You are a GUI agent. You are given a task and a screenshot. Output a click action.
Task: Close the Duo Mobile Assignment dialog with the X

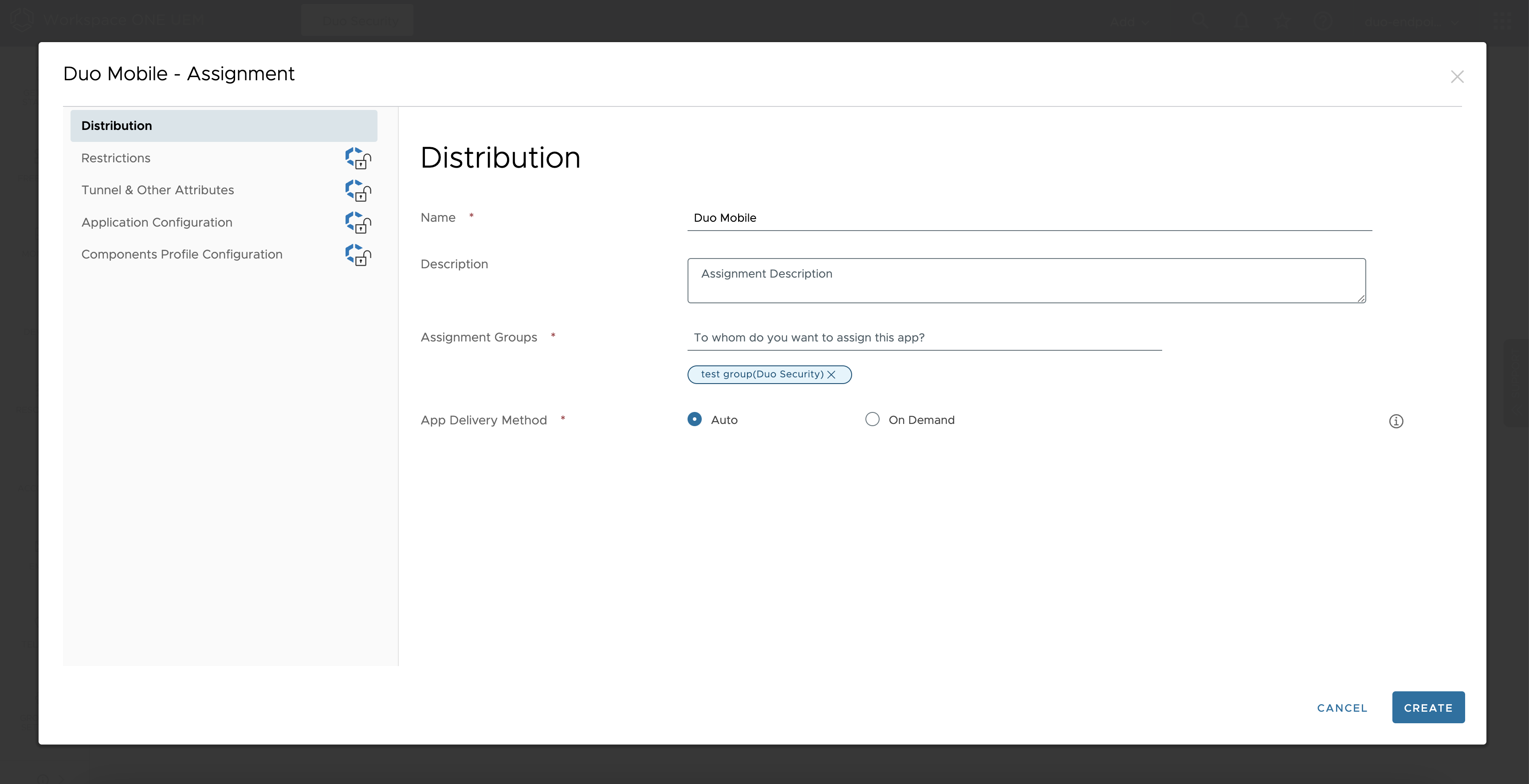click(x=1458, y=77)
